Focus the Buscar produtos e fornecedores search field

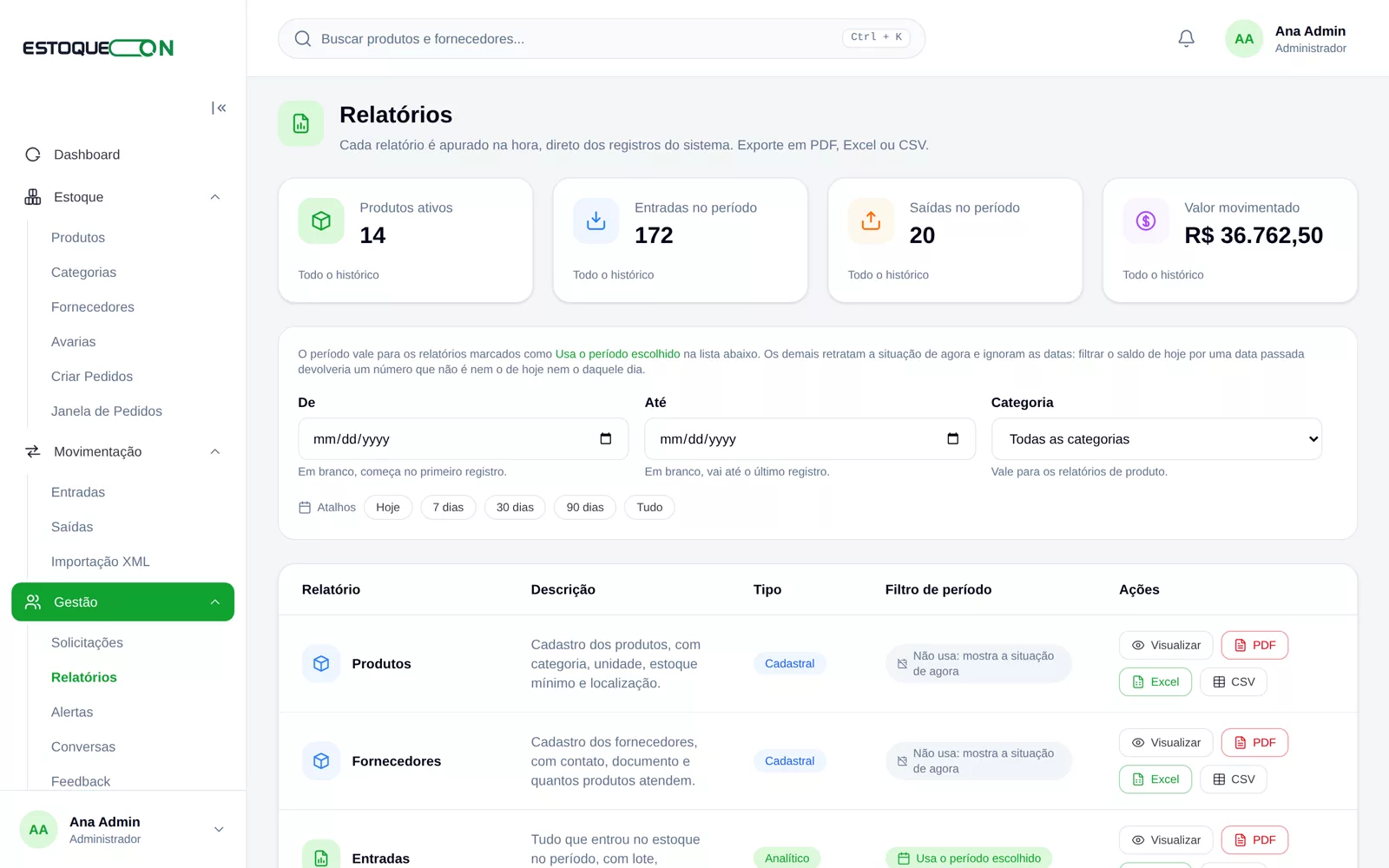pyautogui.click(x=602, y=38)
